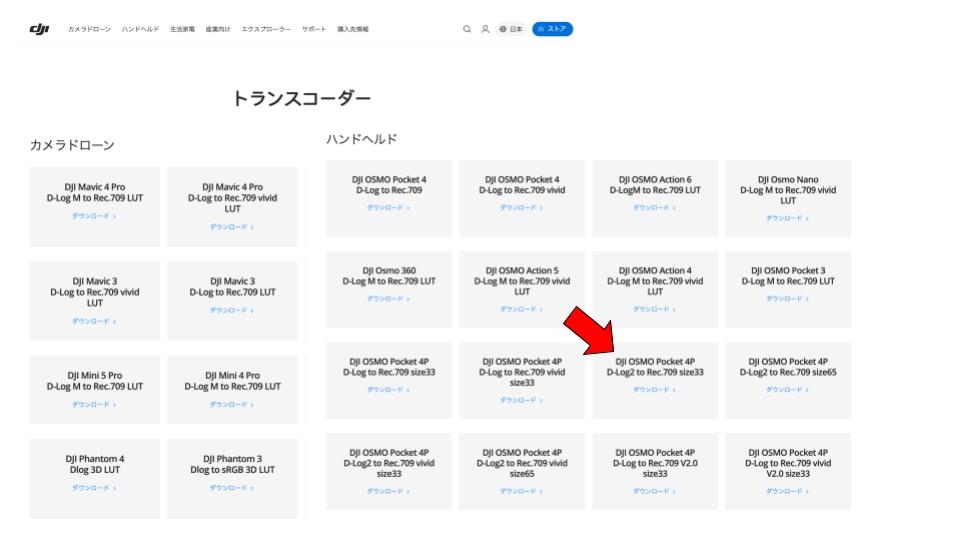Open the ハンドヘルド menu
Image resolution: width=960 pixels, height=540 pixels.
(x=140, y=29)
